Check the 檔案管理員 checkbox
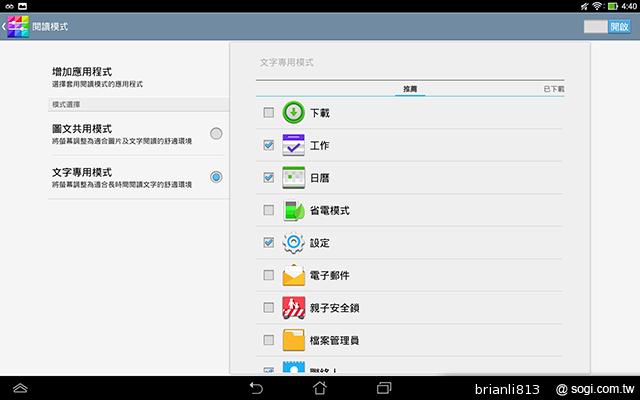640x400 pixels. [x=269, y=340]
